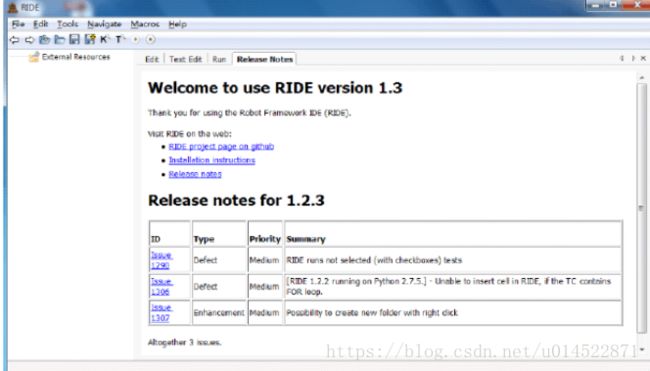Click the Go Back arrow in toolbar
The height and width of the screenshot is (371, 650).
tap(15, 40)
